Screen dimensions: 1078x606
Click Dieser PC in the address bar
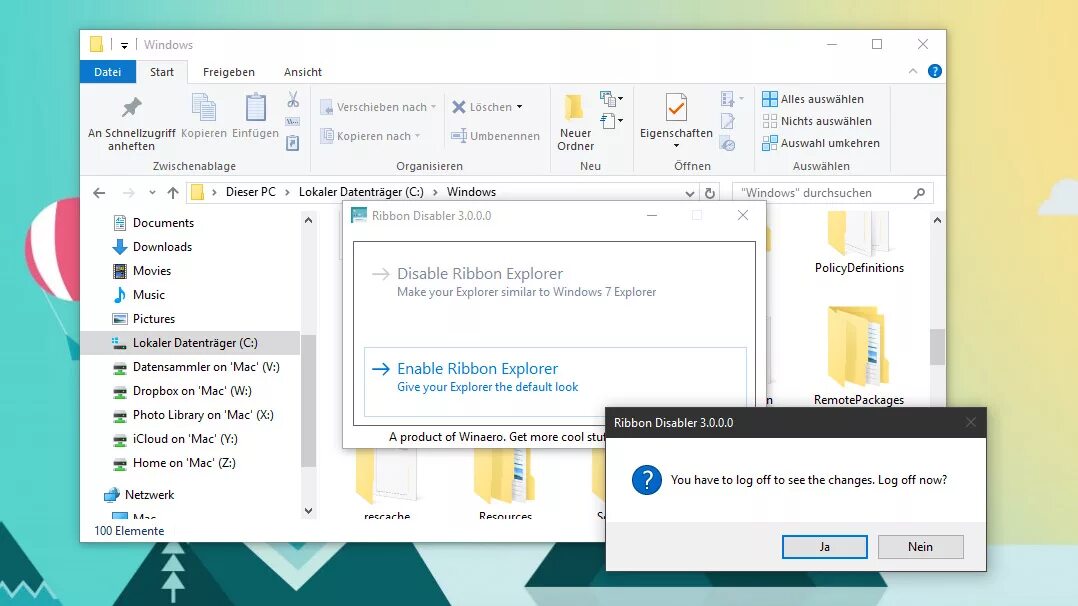tap(251, 192)
